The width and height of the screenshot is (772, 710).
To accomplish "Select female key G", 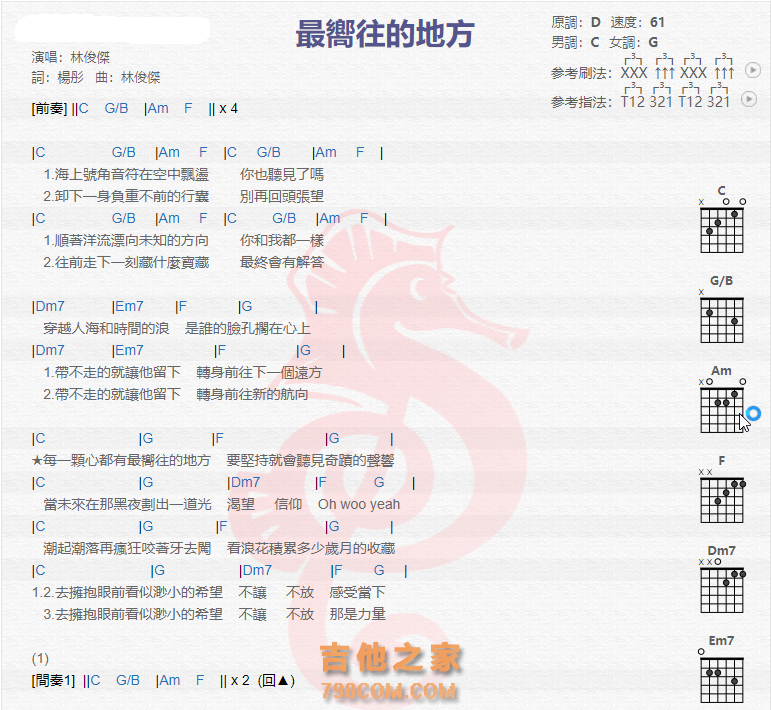I will click(653, 42).
